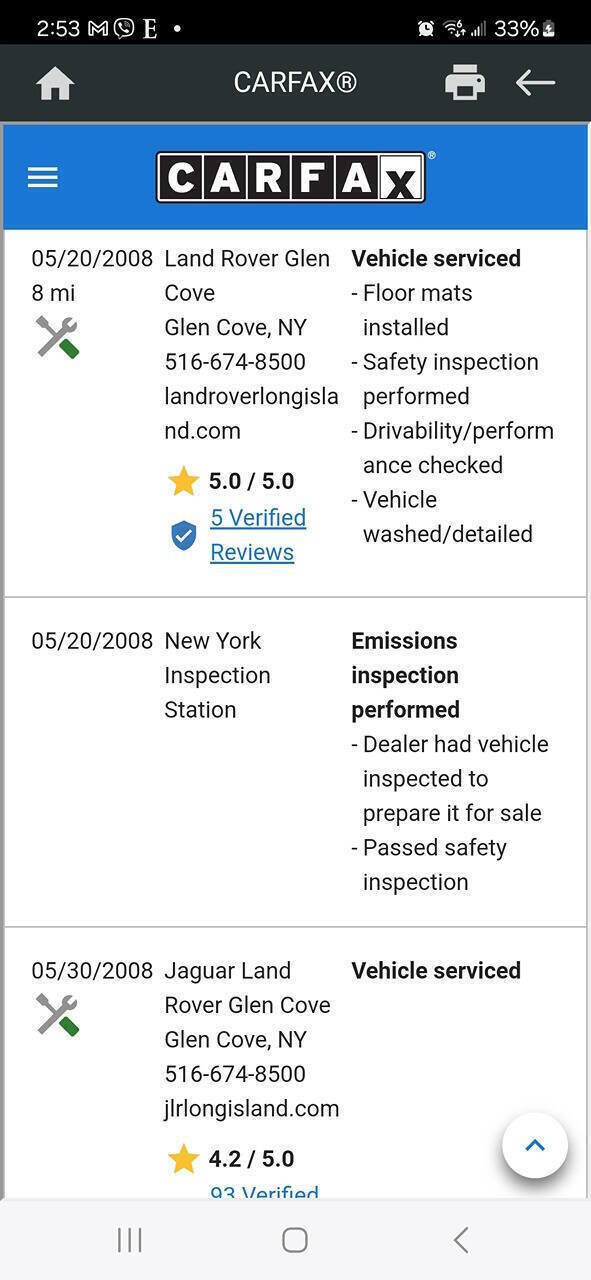Screen dimensions: 591x1280
Task: Tap jlrlongisland.com website text
Action: click(x=251, y=1109)
